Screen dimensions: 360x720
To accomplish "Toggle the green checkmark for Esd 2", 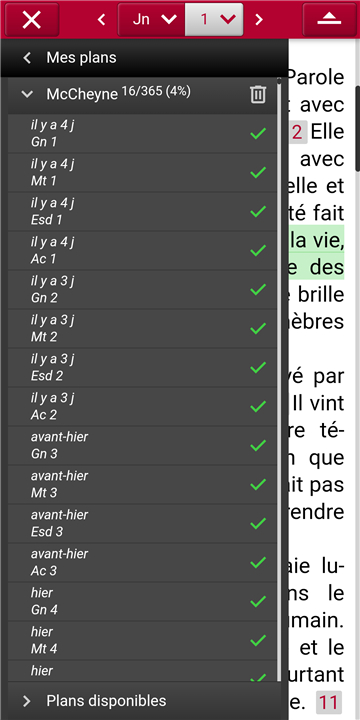I will 258,368.
